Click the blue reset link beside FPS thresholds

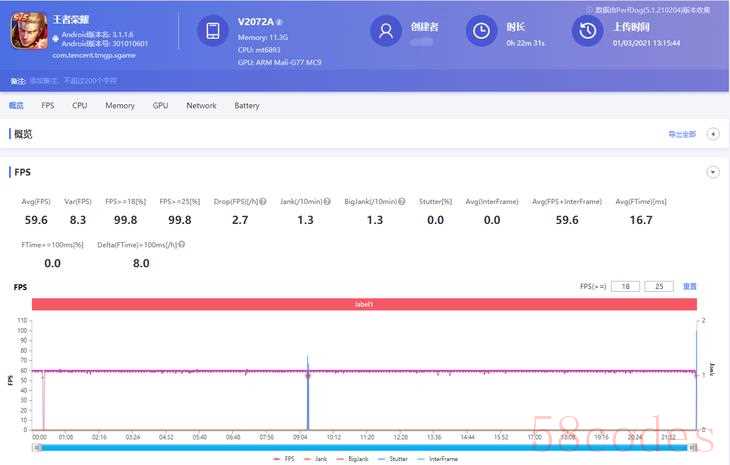[689, 287]
